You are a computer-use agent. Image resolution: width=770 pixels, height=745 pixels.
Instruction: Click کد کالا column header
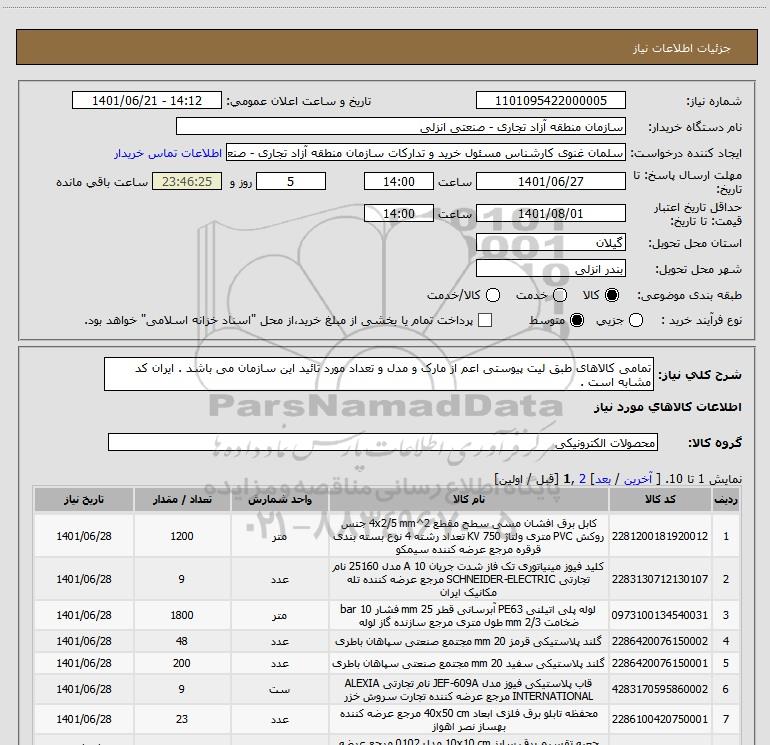pyautogui.click(x=660, y=499)
